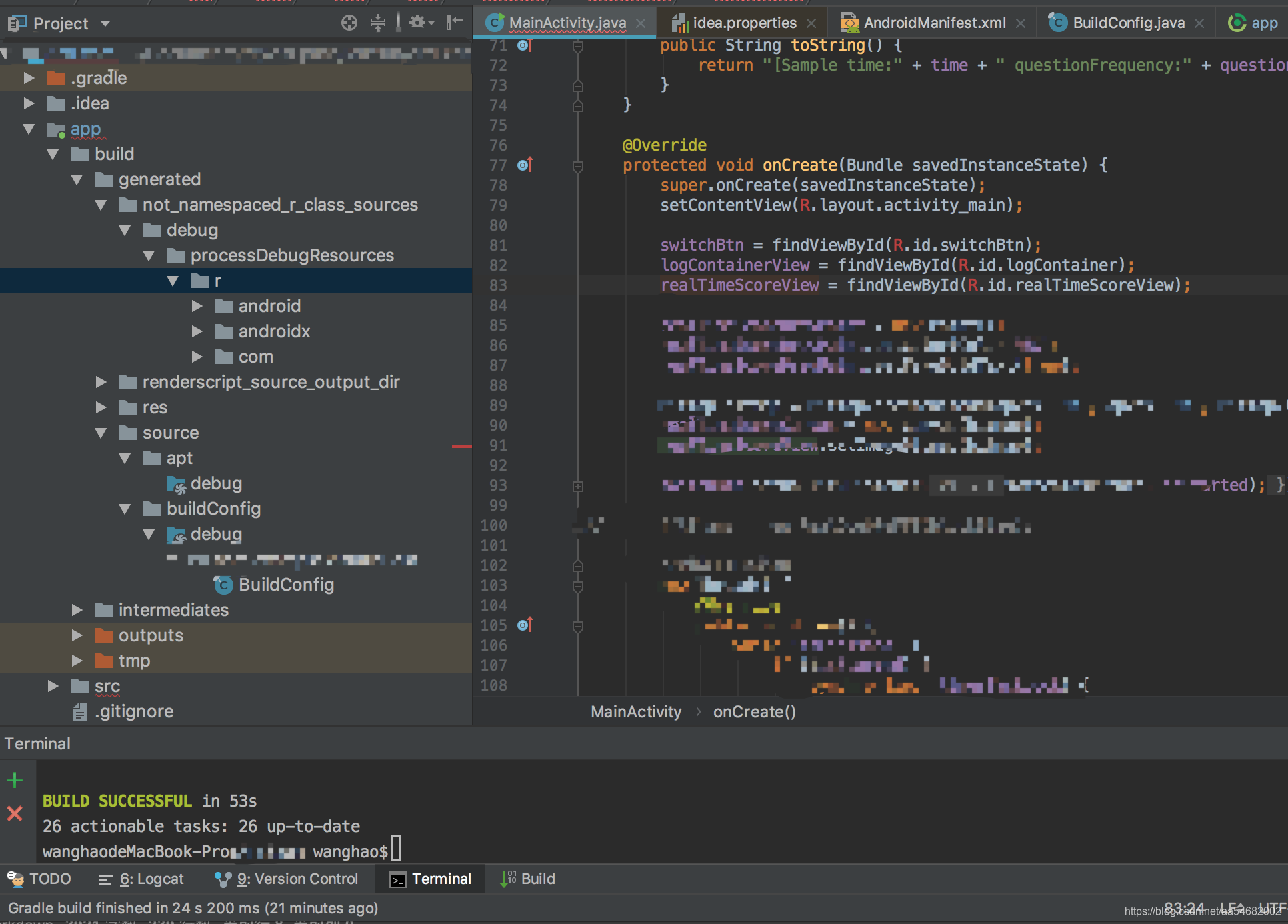The width and height of the screenshot is (1288, 924).
Task: Expand the folded code block at line 93
Action: 578,487
